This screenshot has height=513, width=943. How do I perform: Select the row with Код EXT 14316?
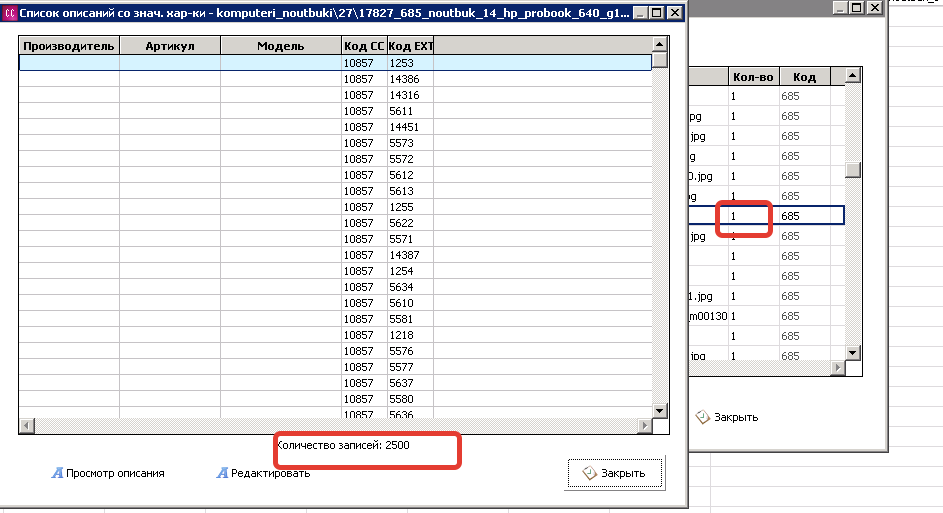[x=336, y=95]
